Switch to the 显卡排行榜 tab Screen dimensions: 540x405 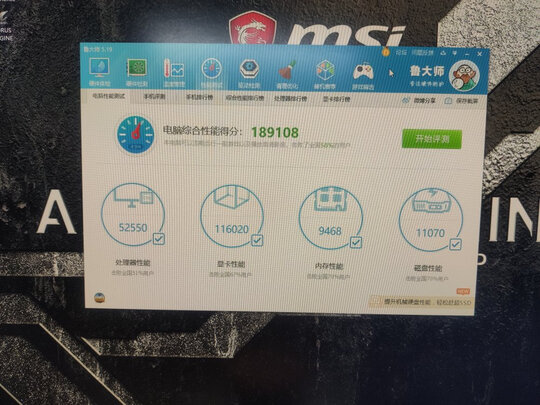coord(336,100)
